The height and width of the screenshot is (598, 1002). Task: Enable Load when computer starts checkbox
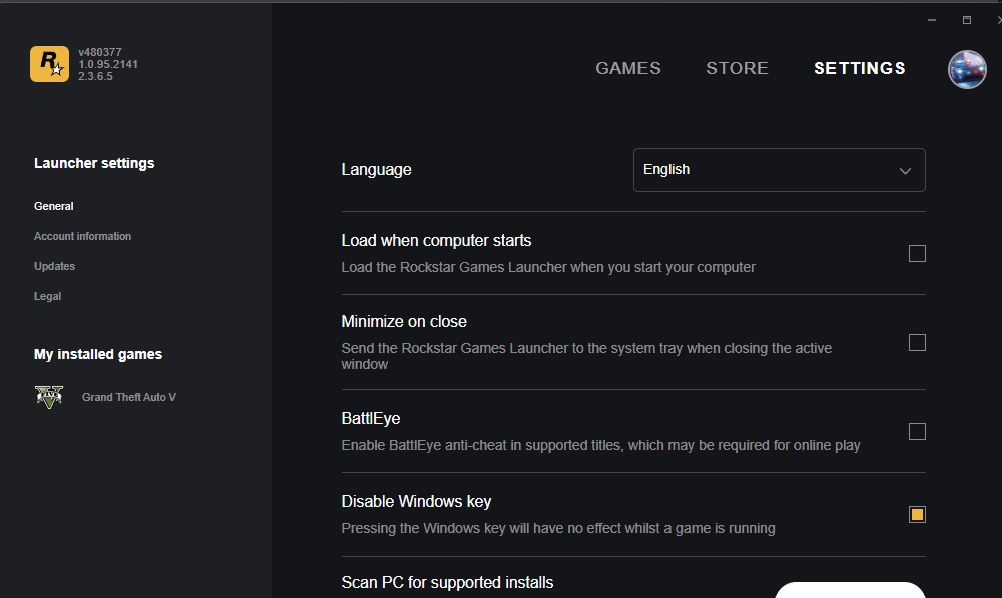[x=917, y=254]
